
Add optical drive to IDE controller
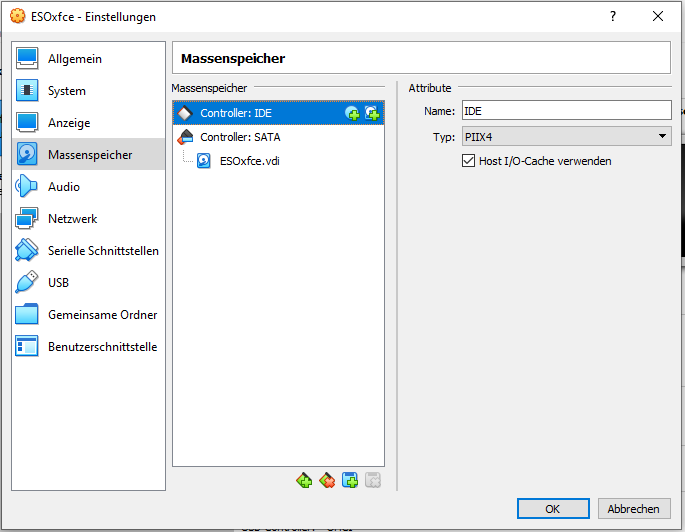[x=352, y=113]
